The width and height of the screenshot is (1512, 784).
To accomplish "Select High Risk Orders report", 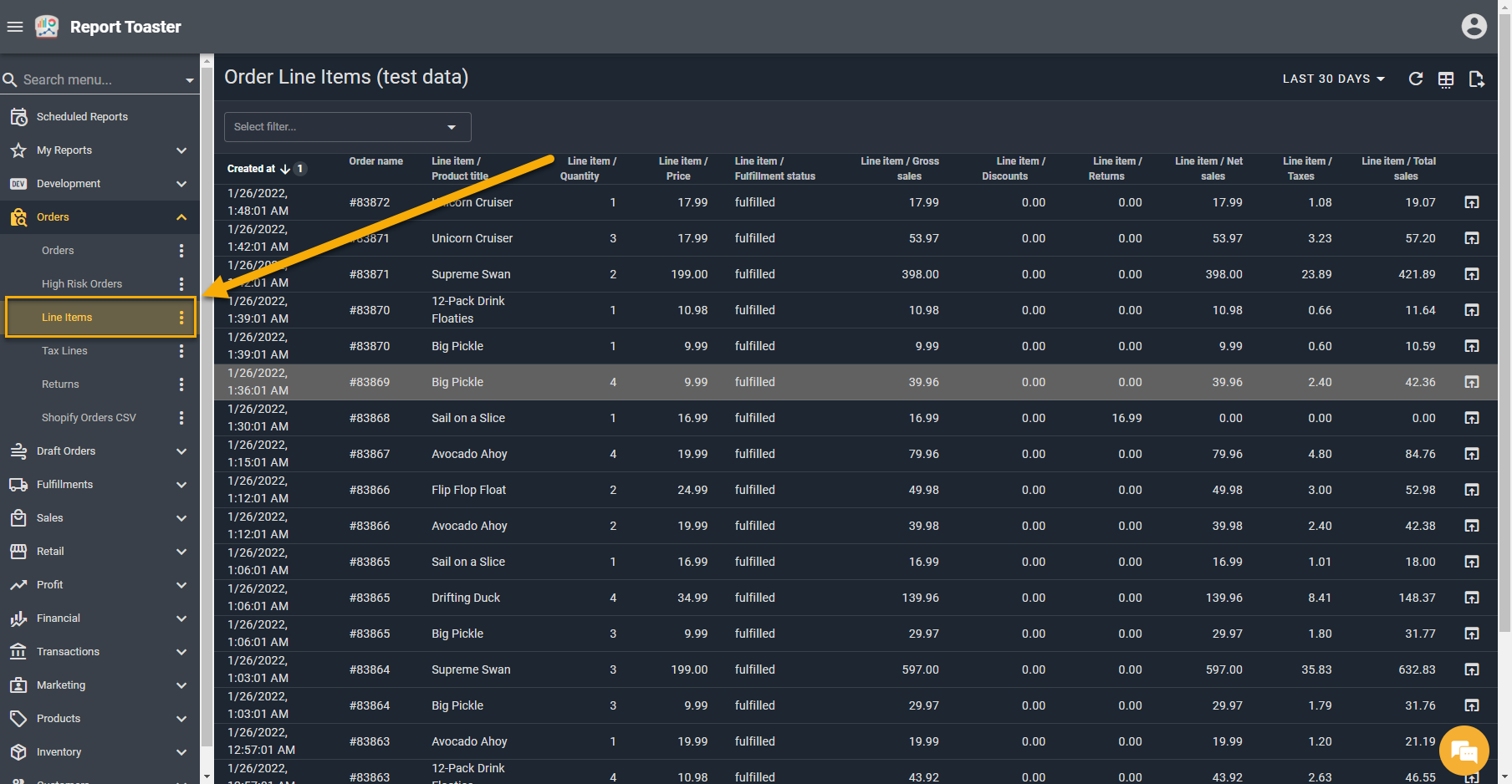I will 82,284.
